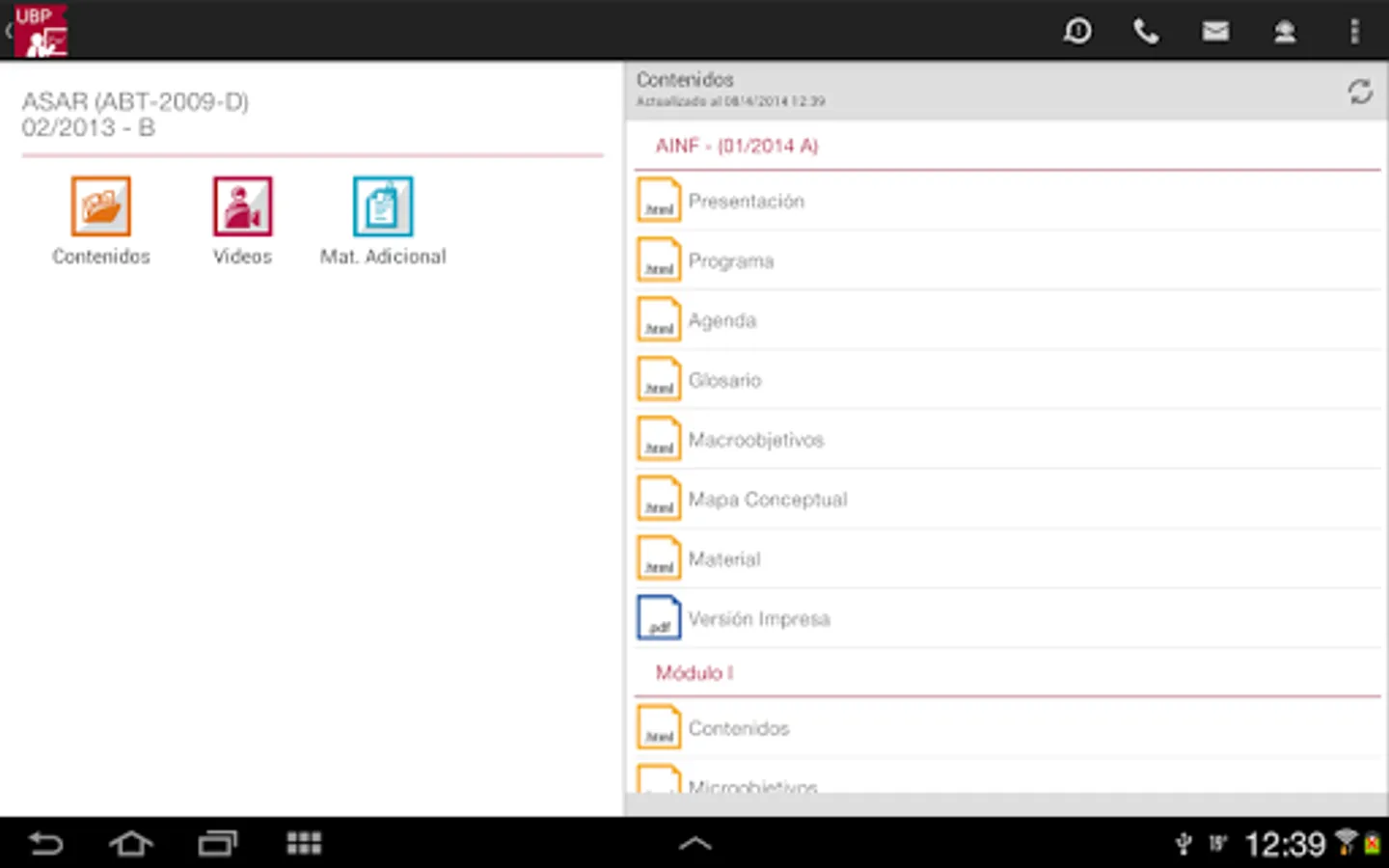
Task: Open the user profile icon
Action: click(x=1285, y=32)
